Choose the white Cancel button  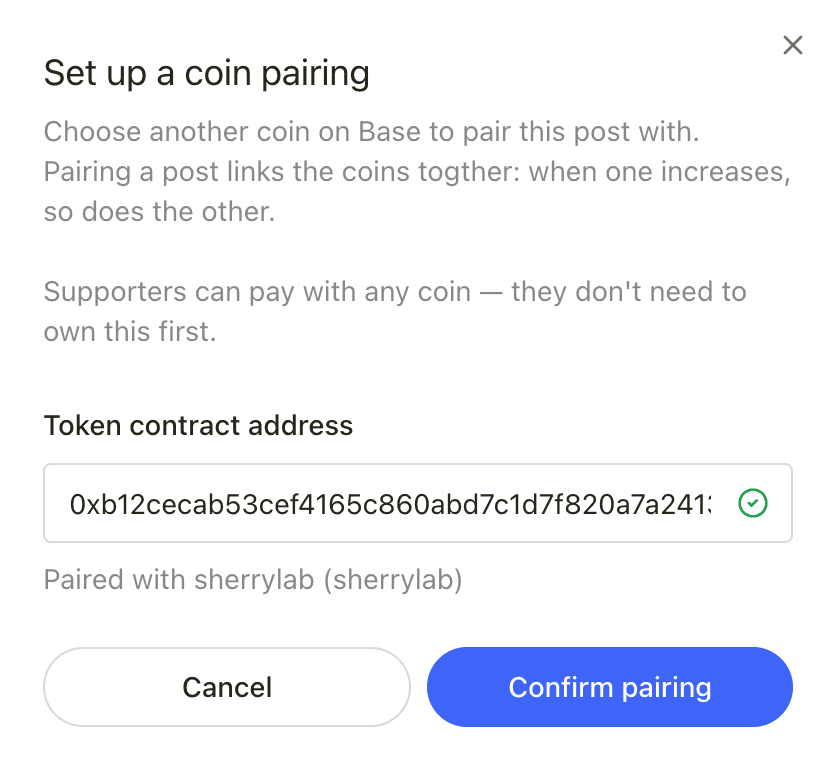pyautogui.click(x=227, y=687)
